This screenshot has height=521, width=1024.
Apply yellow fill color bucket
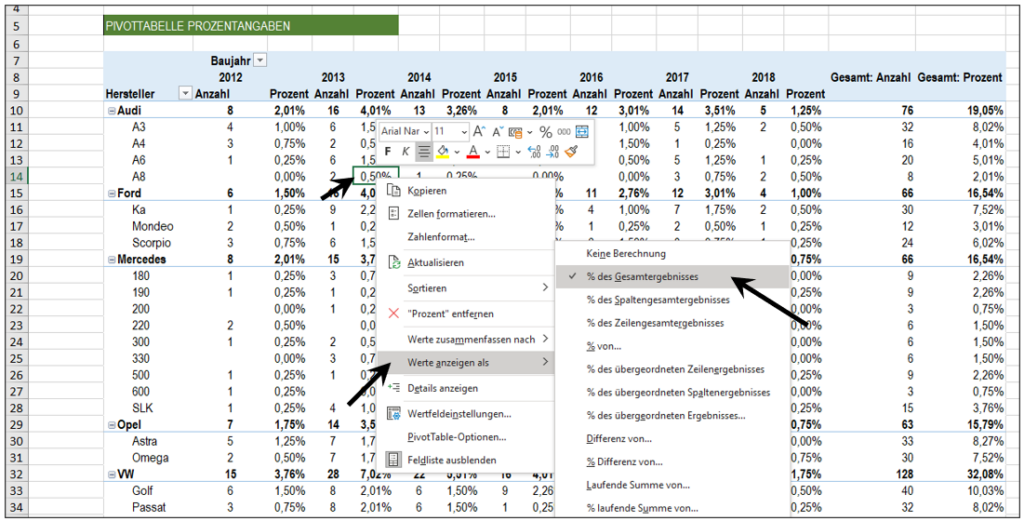point(443,152)
